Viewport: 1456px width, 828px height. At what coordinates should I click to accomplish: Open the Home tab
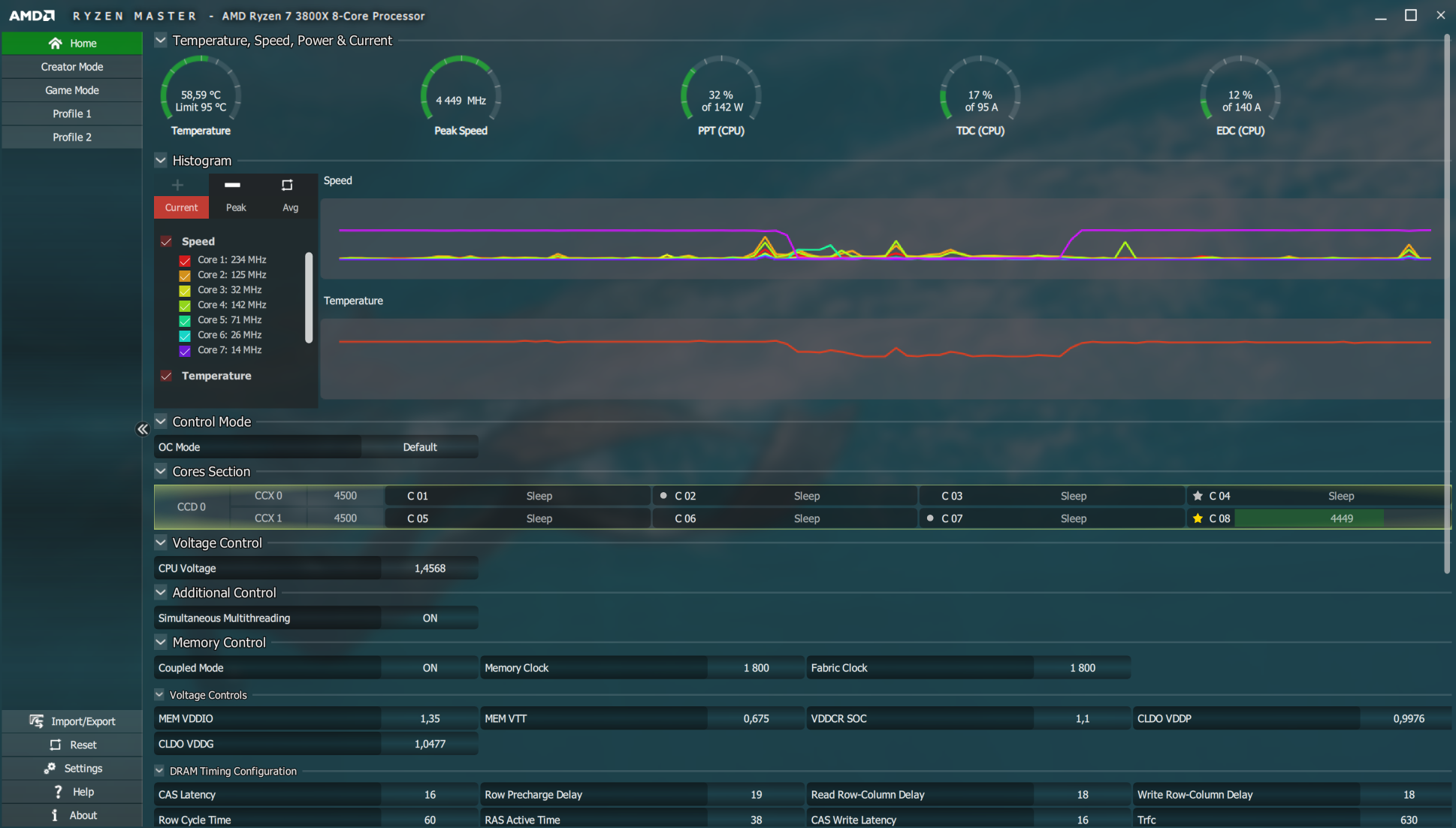click(x=72, y=44)
